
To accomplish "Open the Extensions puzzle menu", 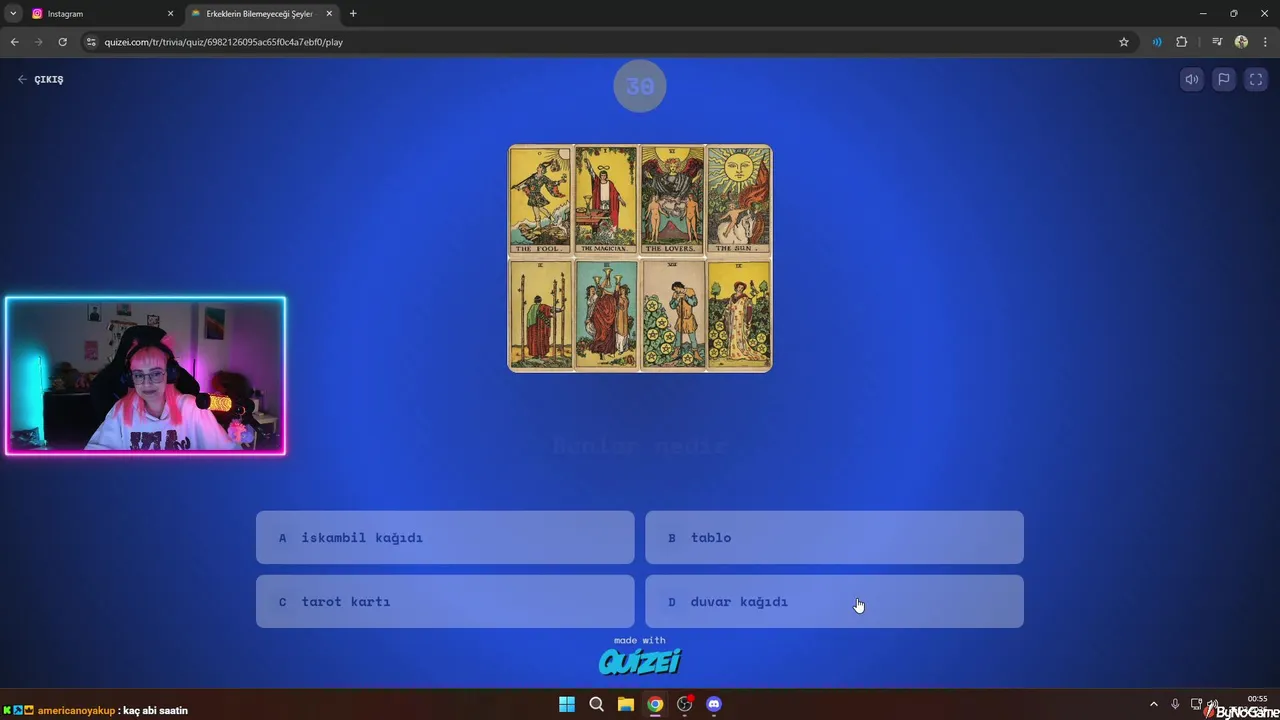I will point(1182,42).
